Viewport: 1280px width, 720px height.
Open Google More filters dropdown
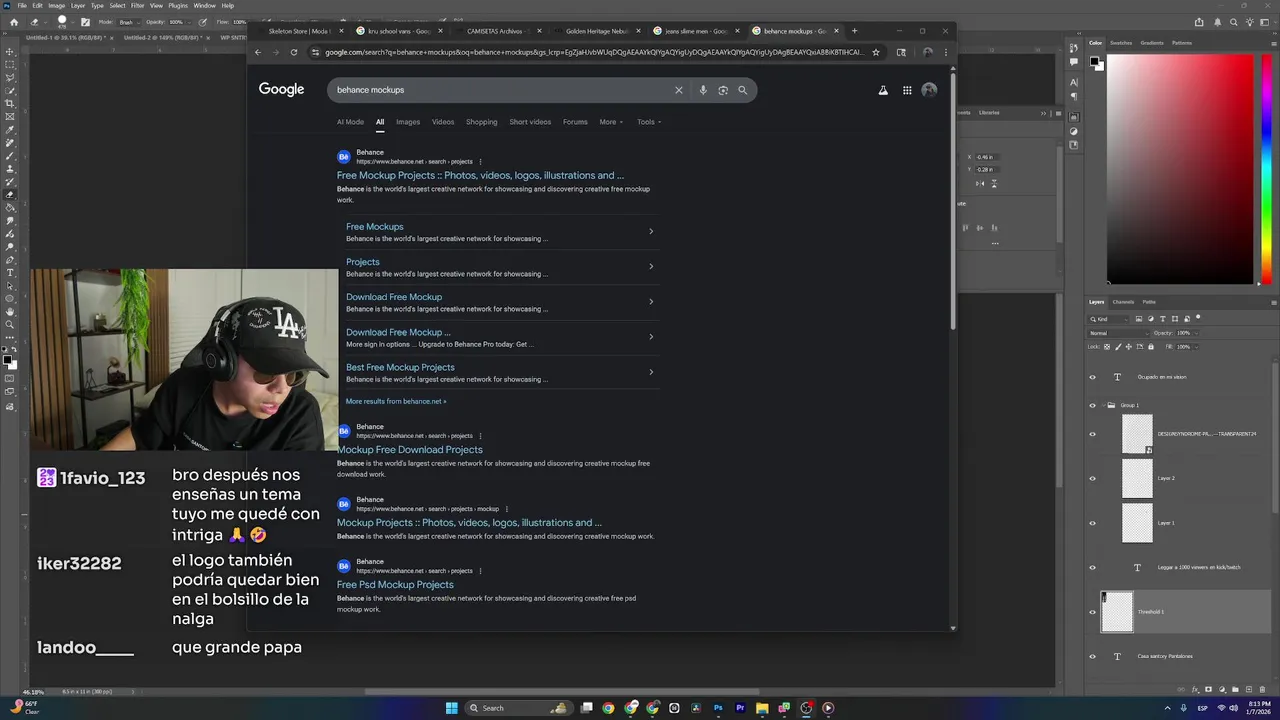[611, 122]
